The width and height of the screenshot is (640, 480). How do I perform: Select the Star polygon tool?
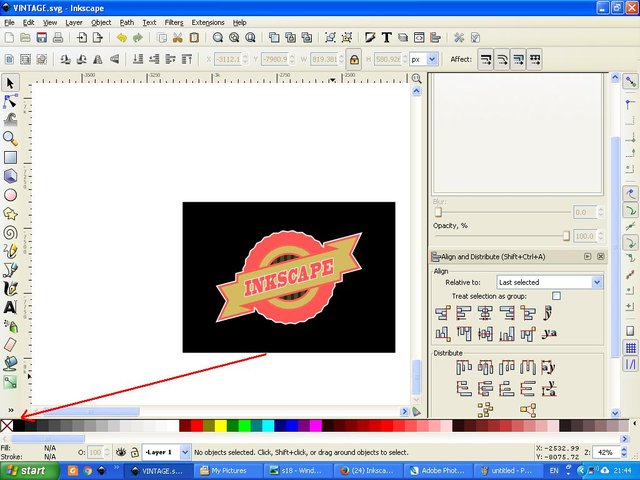(10, 213)
